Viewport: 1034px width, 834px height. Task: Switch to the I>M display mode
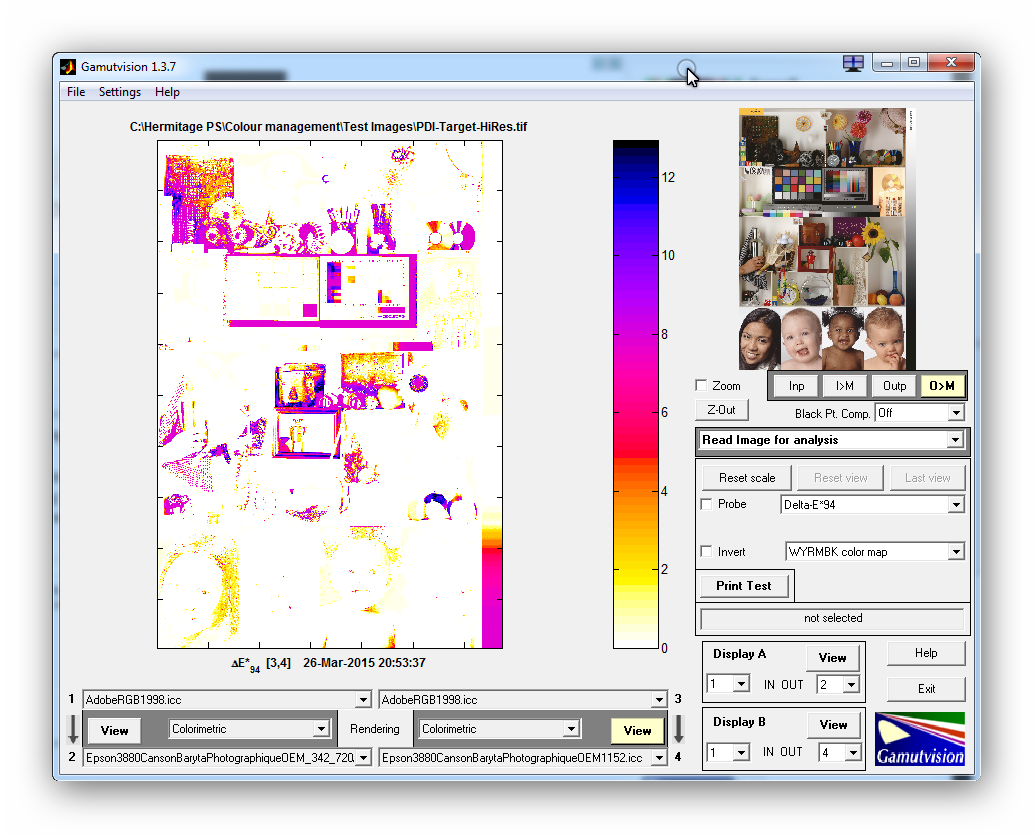(844, 386)
